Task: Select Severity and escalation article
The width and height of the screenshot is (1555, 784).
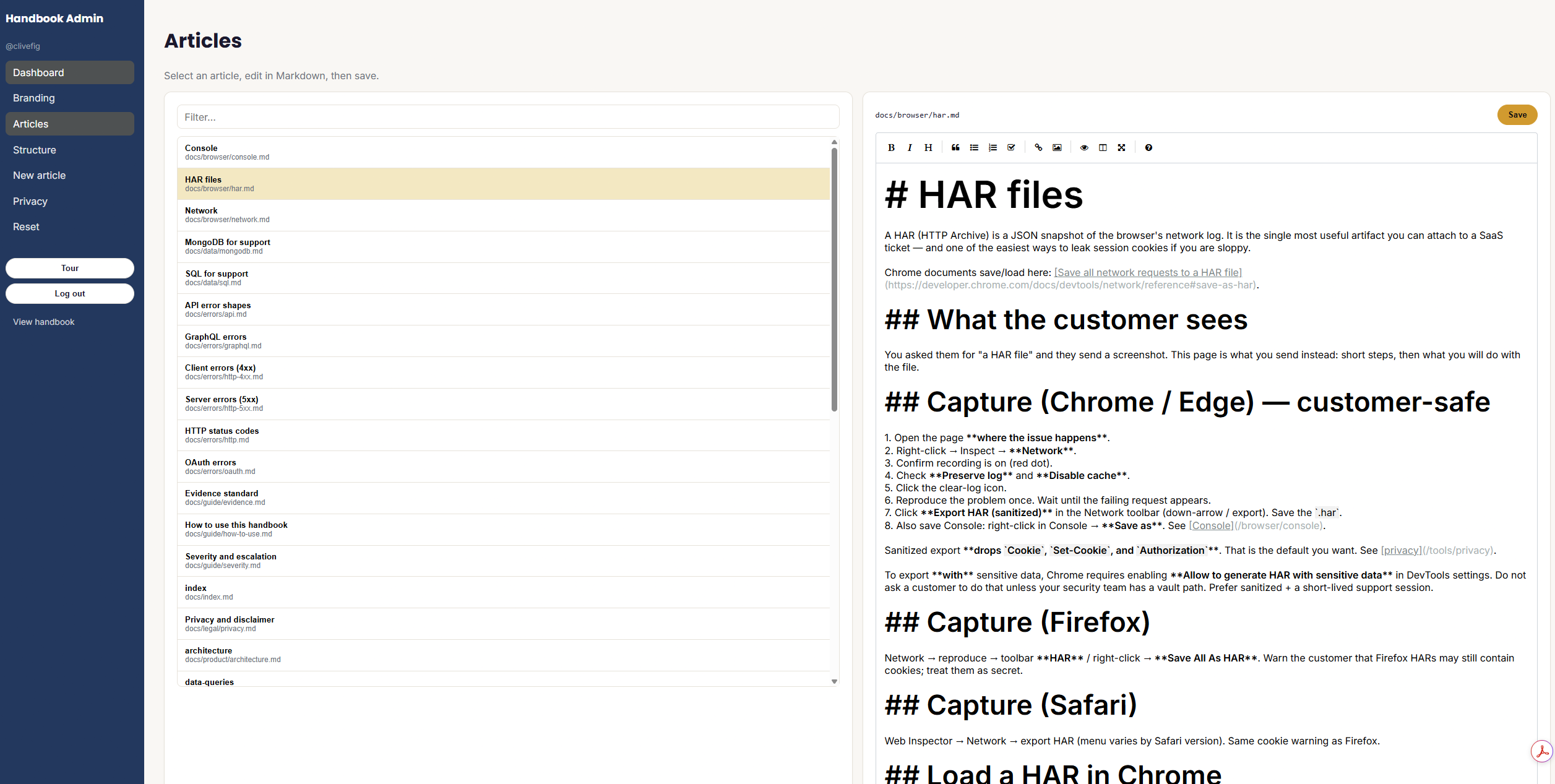Action: (504, 561)
